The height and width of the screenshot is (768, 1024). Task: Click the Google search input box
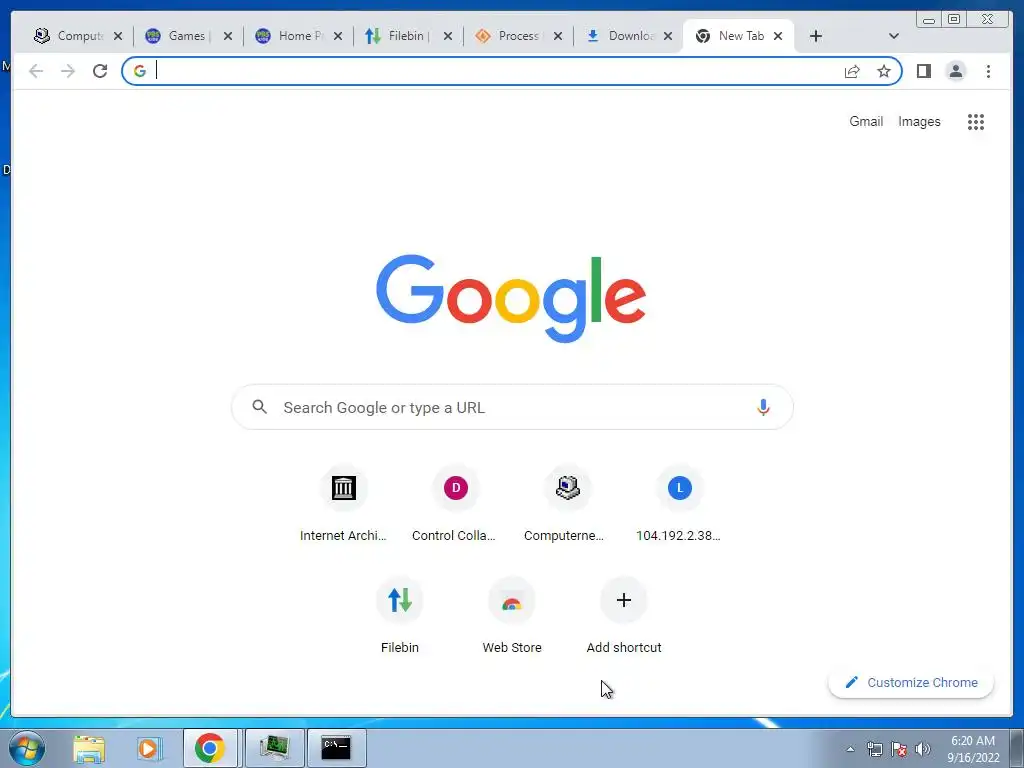coord(512,408)
